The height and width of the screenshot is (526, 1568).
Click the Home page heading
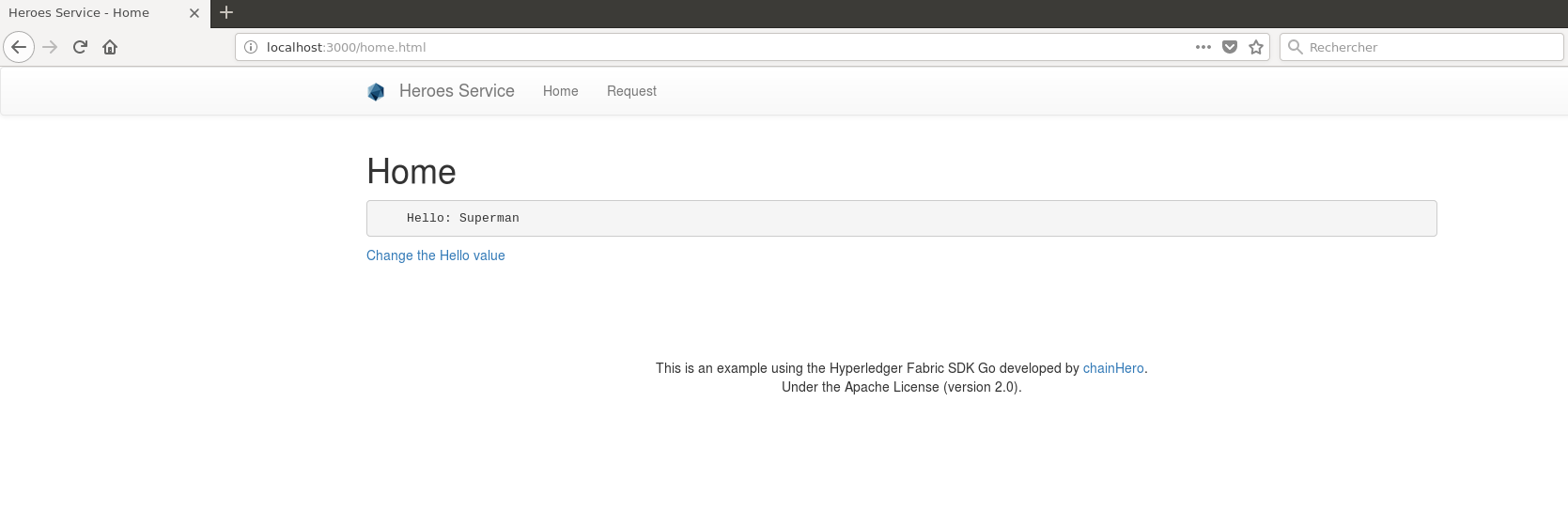[x=411, y=172]
